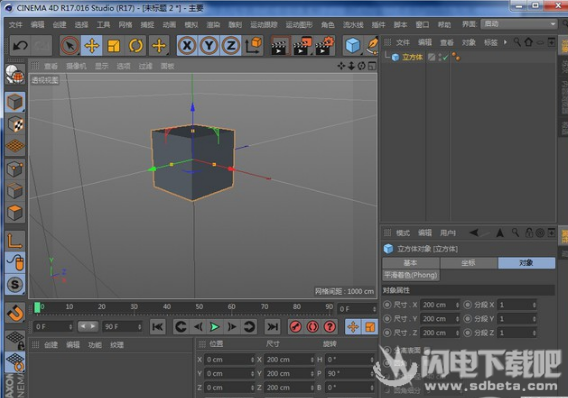Click the Undo arrow icon

[x=20, y=46]
